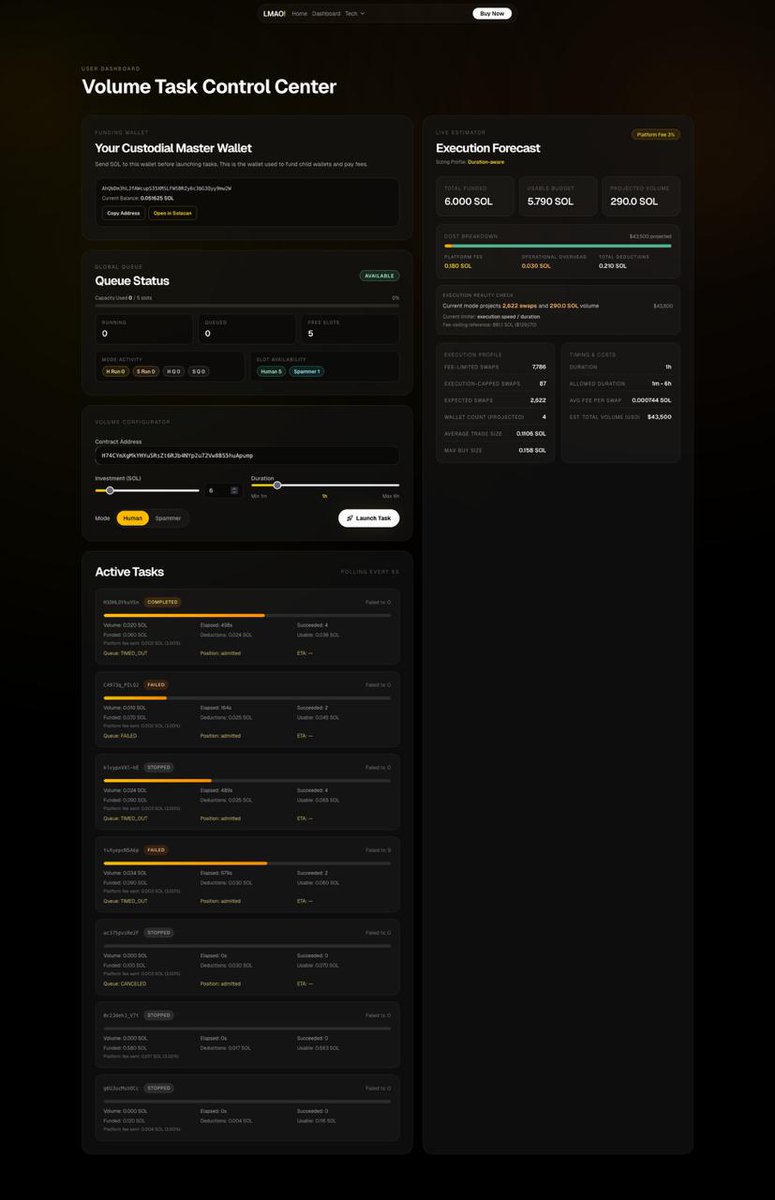
Task: Click the Wallet Count projected value 4
Action: pos(544,416)
